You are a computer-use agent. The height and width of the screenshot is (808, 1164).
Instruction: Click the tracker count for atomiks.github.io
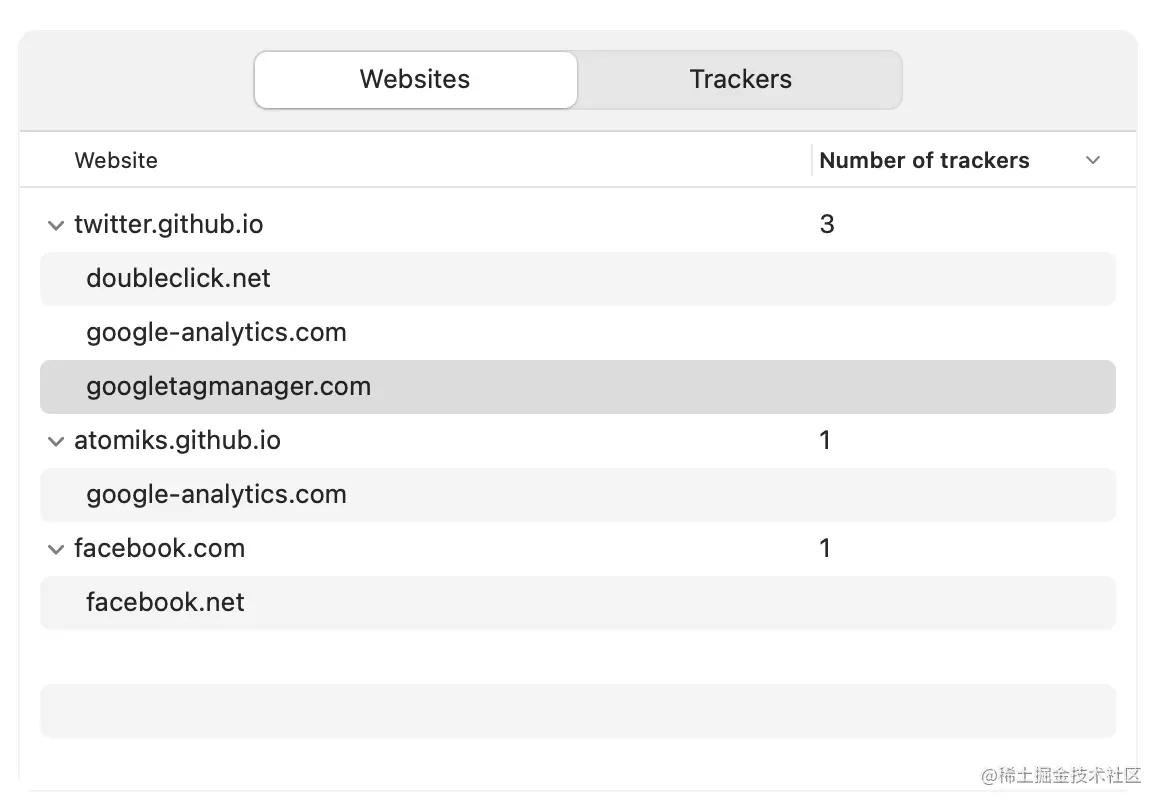point(825,440)
